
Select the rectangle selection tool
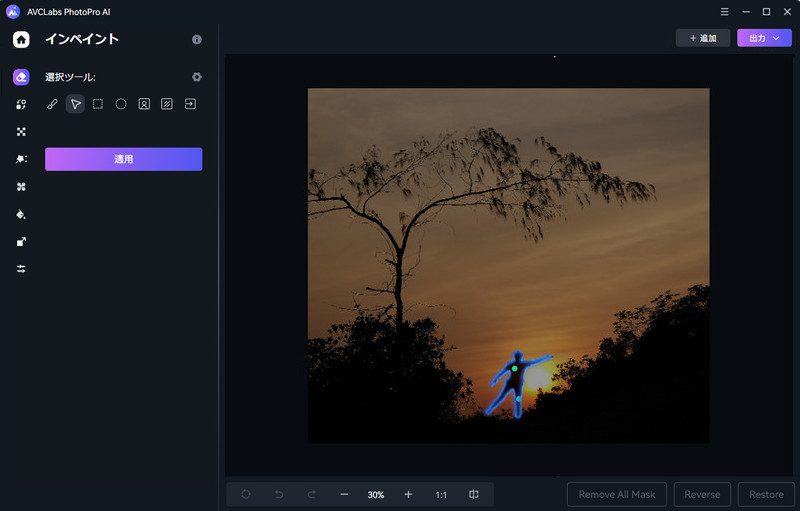pyautogui.click(x=98, y=104)
